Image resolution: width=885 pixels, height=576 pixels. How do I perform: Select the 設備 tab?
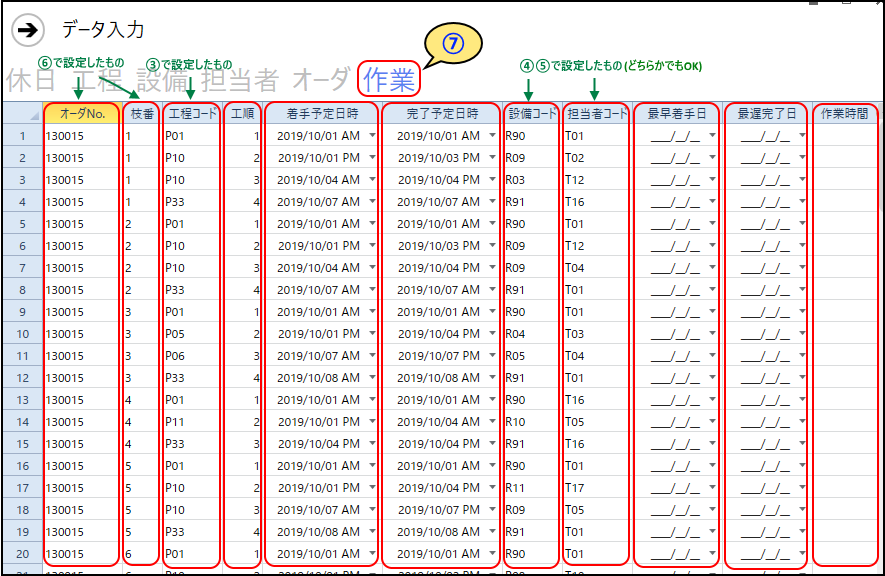(164, 80)
